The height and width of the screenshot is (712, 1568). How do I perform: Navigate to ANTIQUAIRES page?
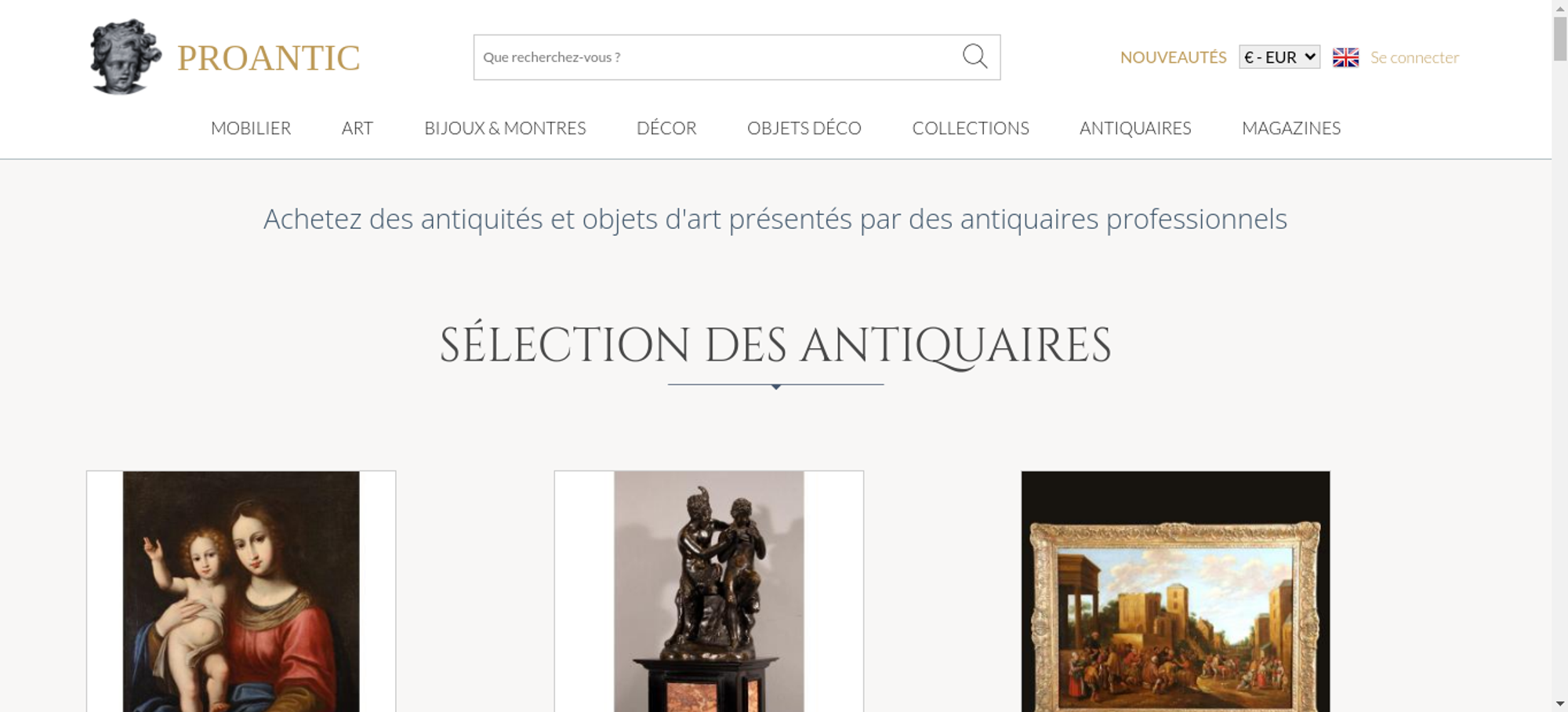[x=1135, y=128]
